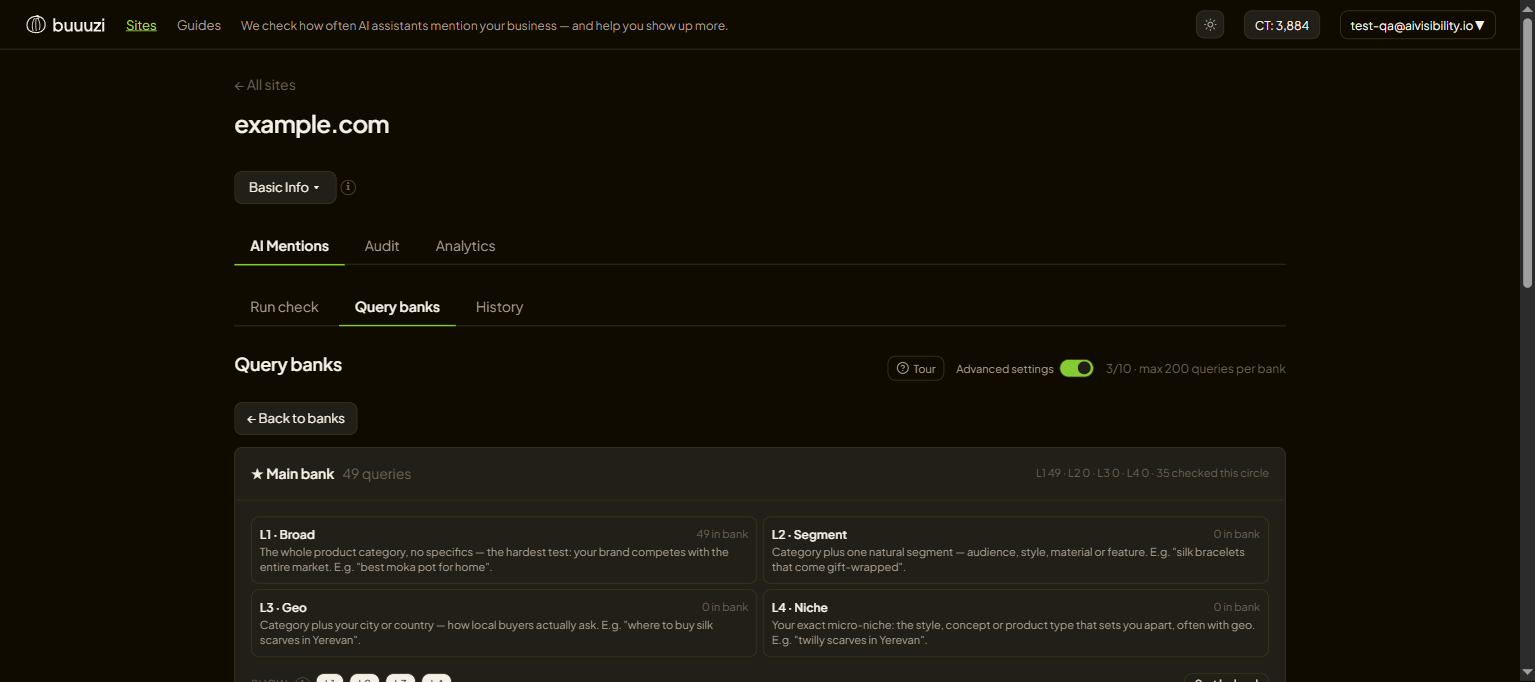Switch to the Audit tab
1535x682 pixels.
[x=382, y=246]
